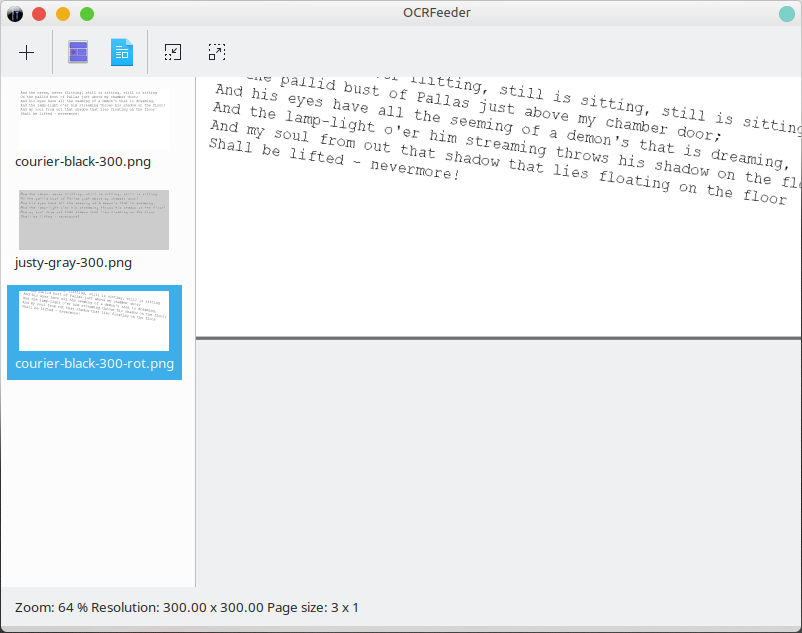Minimize window with yellow button

(x=63, y=14)
